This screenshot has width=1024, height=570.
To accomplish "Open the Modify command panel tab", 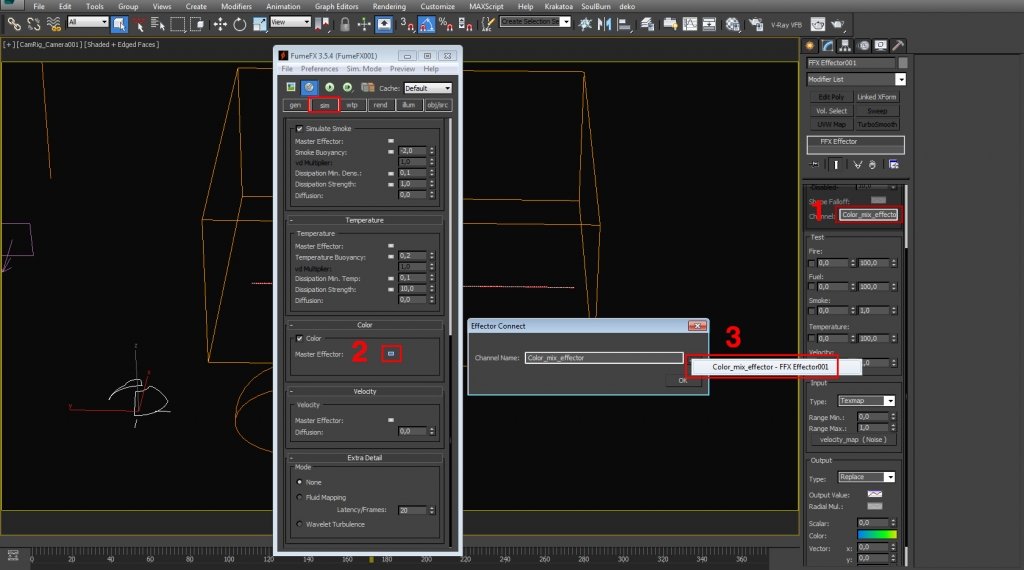I will coord(828,46).
